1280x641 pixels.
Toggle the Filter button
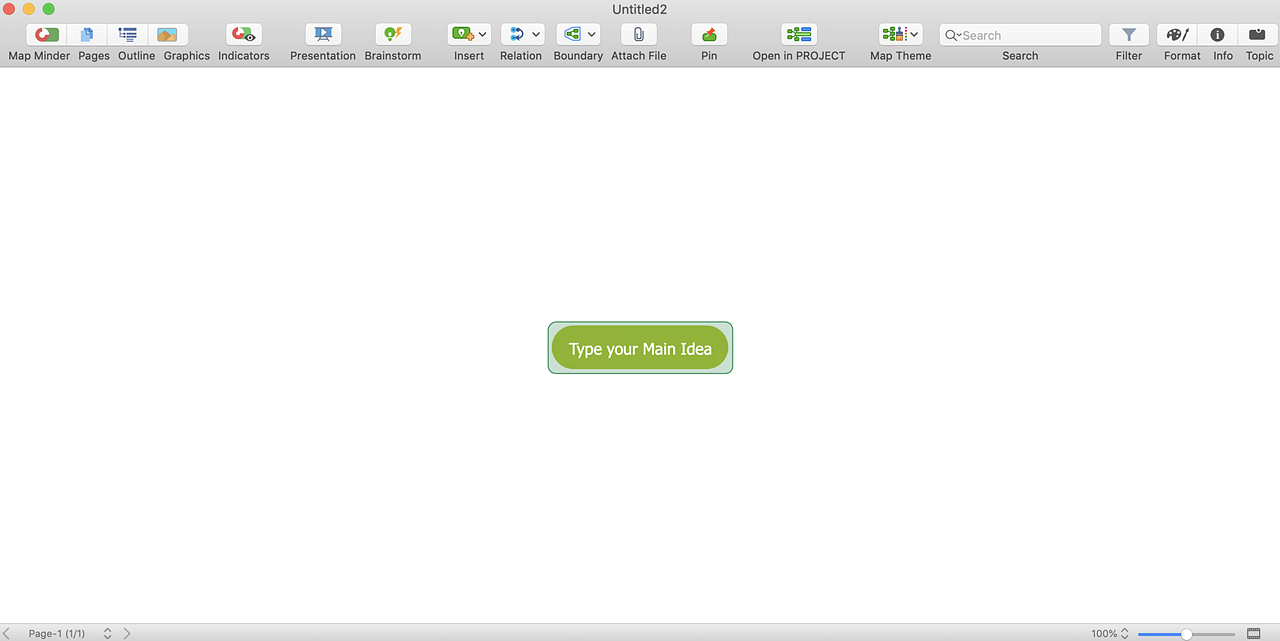pyautogui.click(x=1128, y=35)
